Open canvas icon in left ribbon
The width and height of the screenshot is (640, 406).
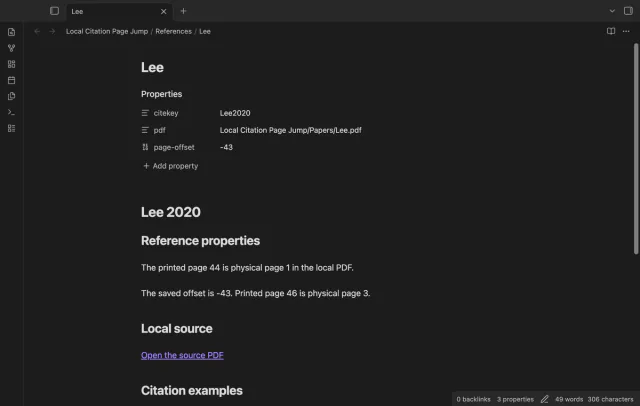[x=11, y=64]
